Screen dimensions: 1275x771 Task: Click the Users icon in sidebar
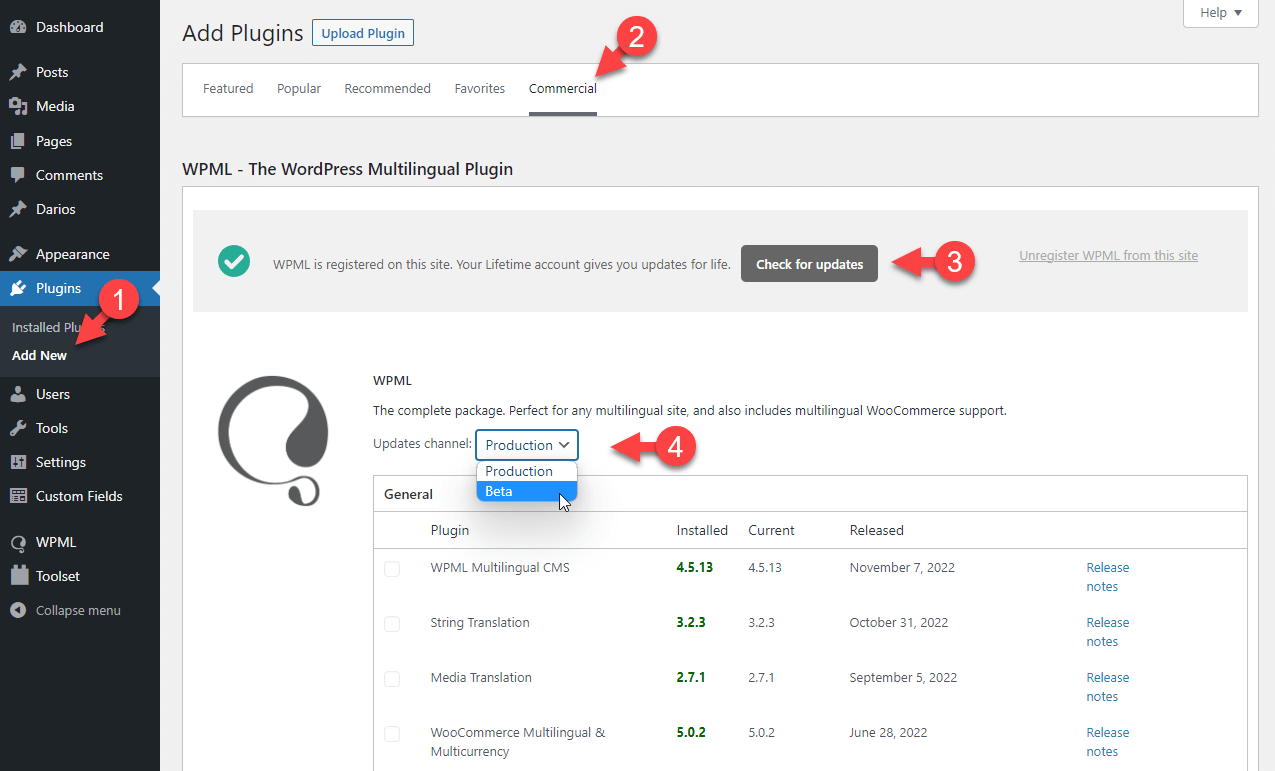click(x=18, y=394)
